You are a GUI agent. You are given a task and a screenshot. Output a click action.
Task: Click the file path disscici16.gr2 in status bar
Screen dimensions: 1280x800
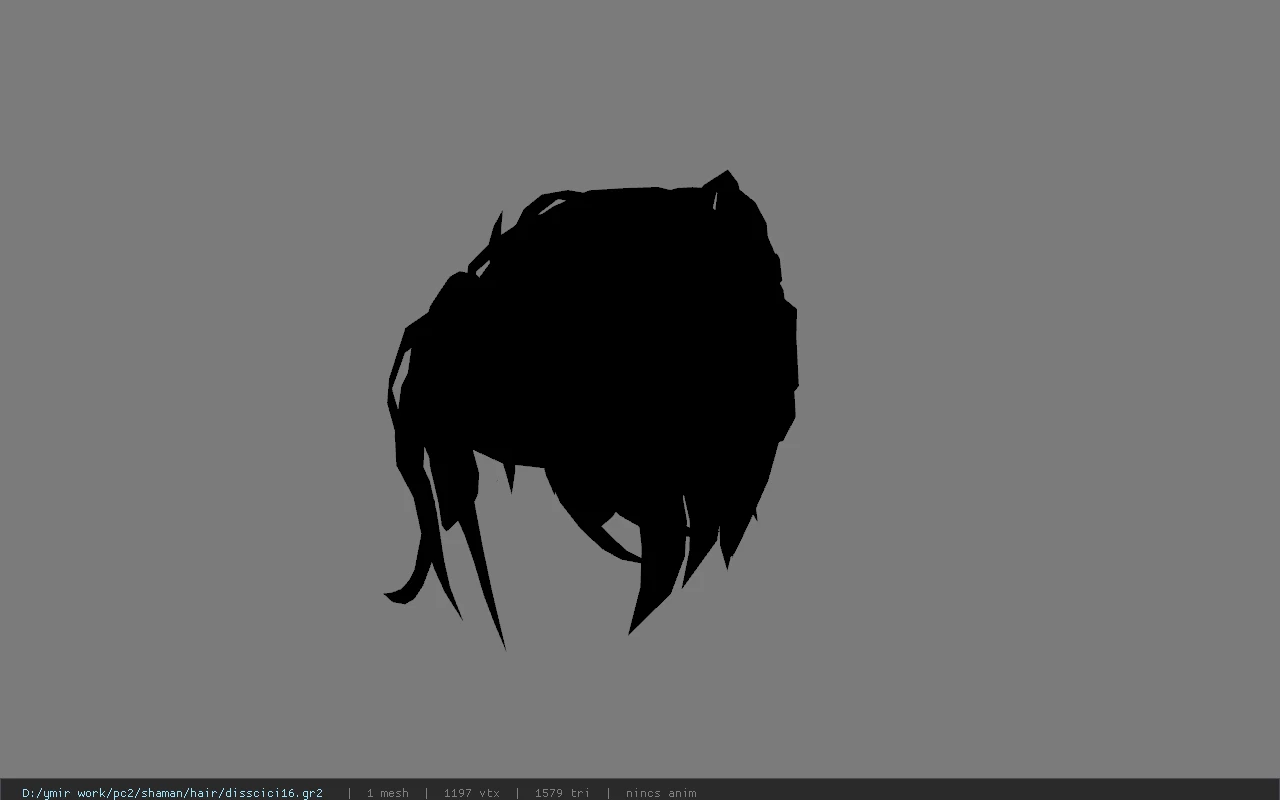pyautogui.click(x=172, y=793)
